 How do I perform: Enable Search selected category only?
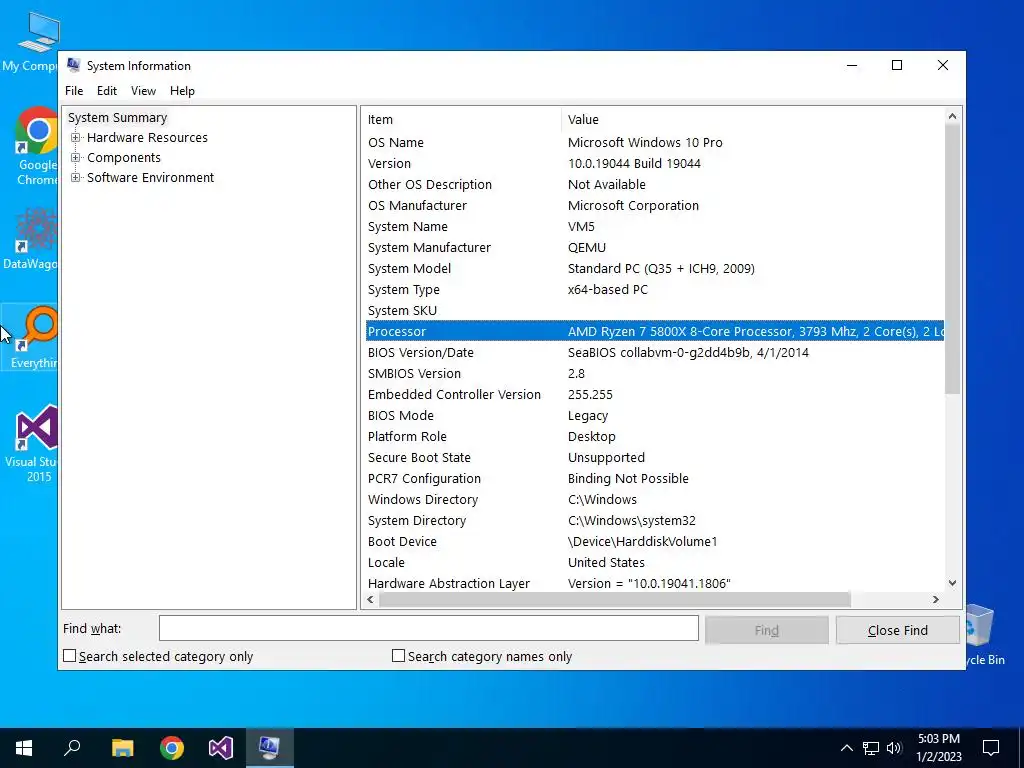pos(69,656)
